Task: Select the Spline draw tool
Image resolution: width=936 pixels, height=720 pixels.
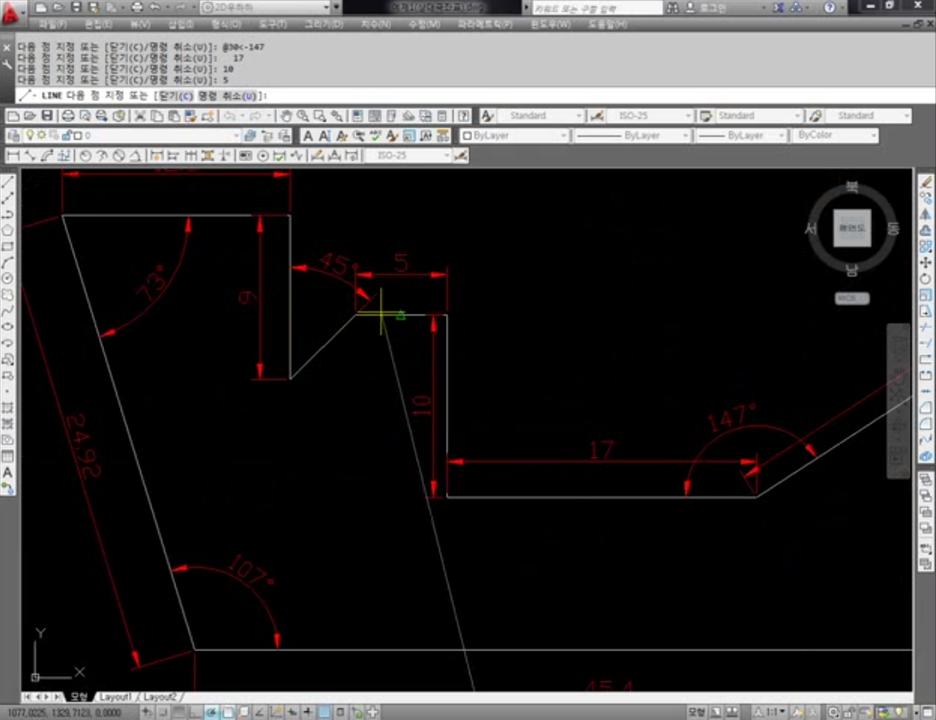Action: tap(8, 311)
